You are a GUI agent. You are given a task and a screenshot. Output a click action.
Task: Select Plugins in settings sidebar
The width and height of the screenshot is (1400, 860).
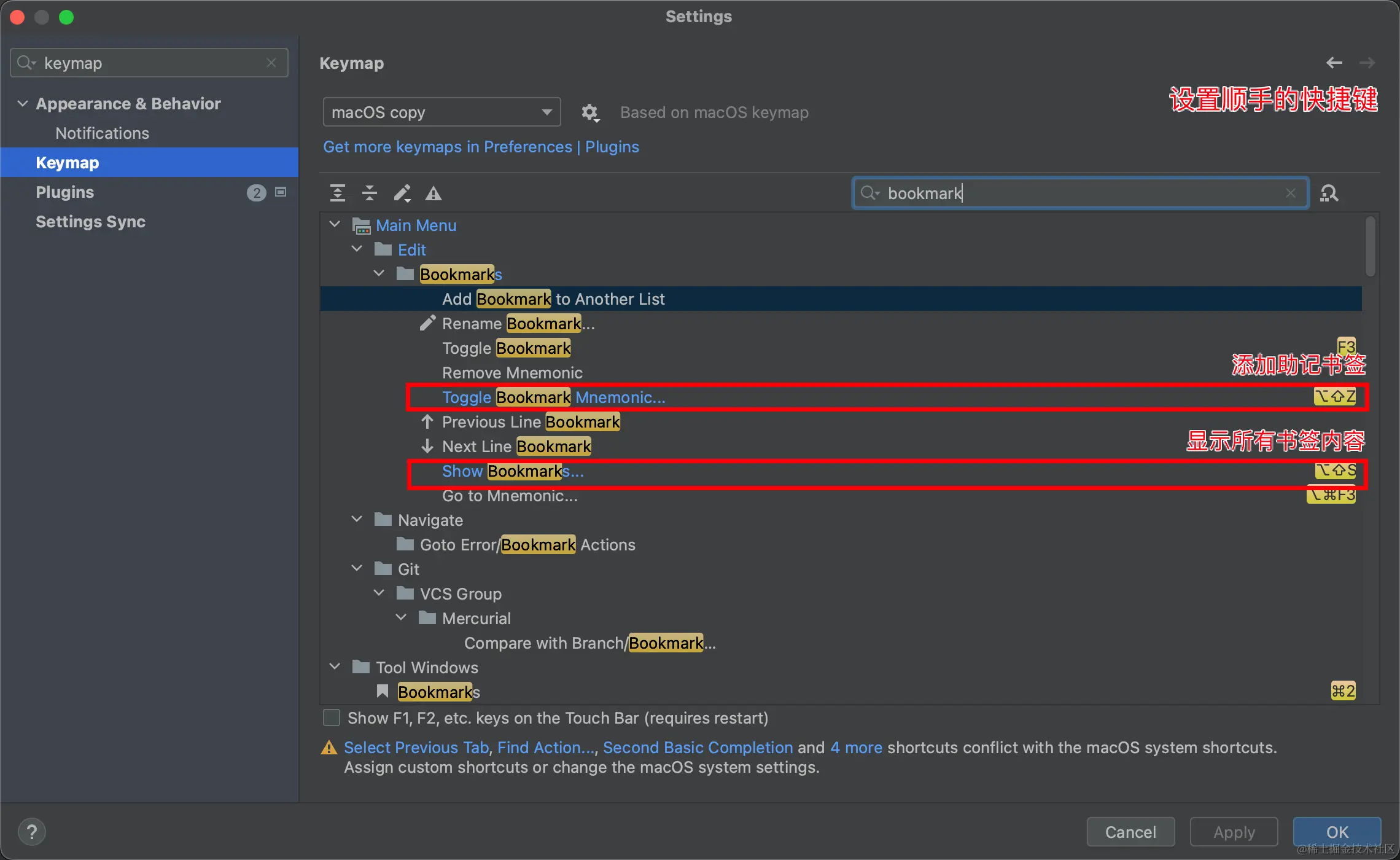point(65,192)
